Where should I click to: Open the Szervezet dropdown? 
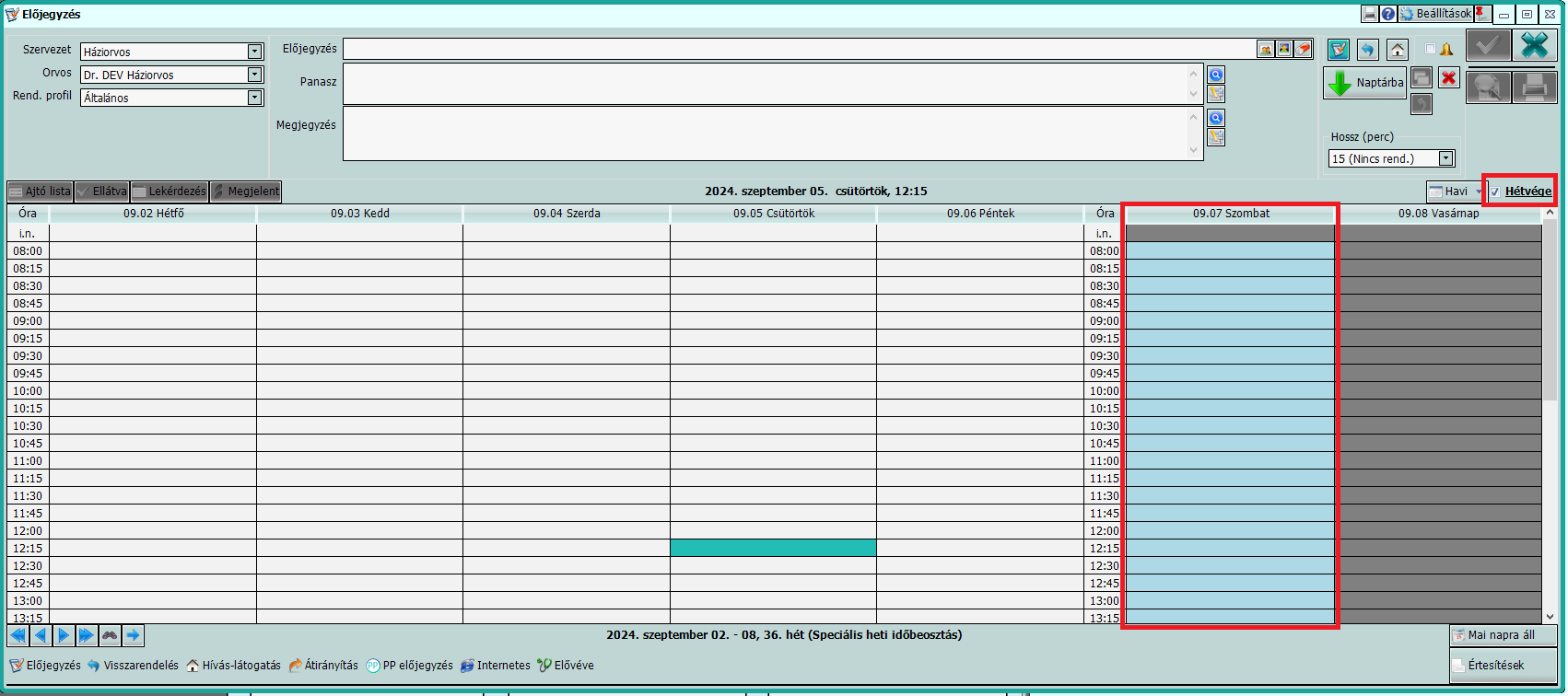pyautogui.click(x=254, y=52)
